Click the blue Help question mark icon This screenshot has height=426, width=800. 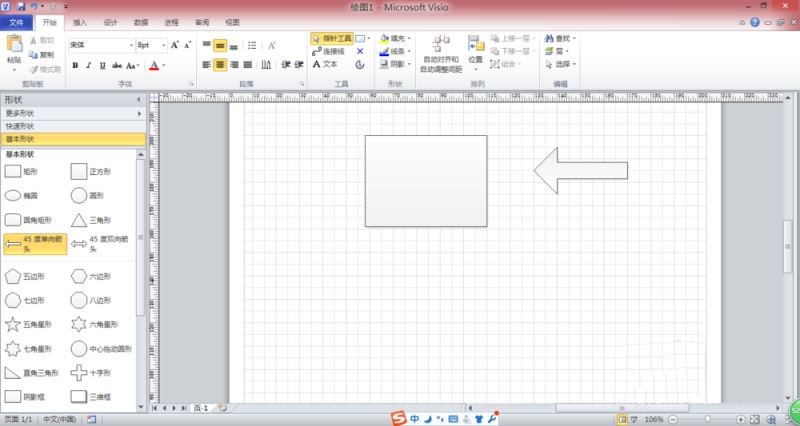tap(755, 22)
